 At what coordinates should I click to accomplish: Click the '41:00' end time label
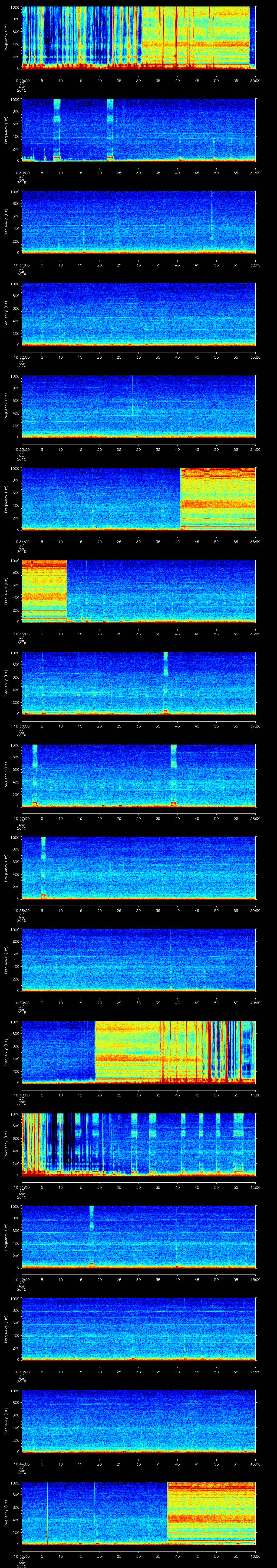pos(256,1095)
